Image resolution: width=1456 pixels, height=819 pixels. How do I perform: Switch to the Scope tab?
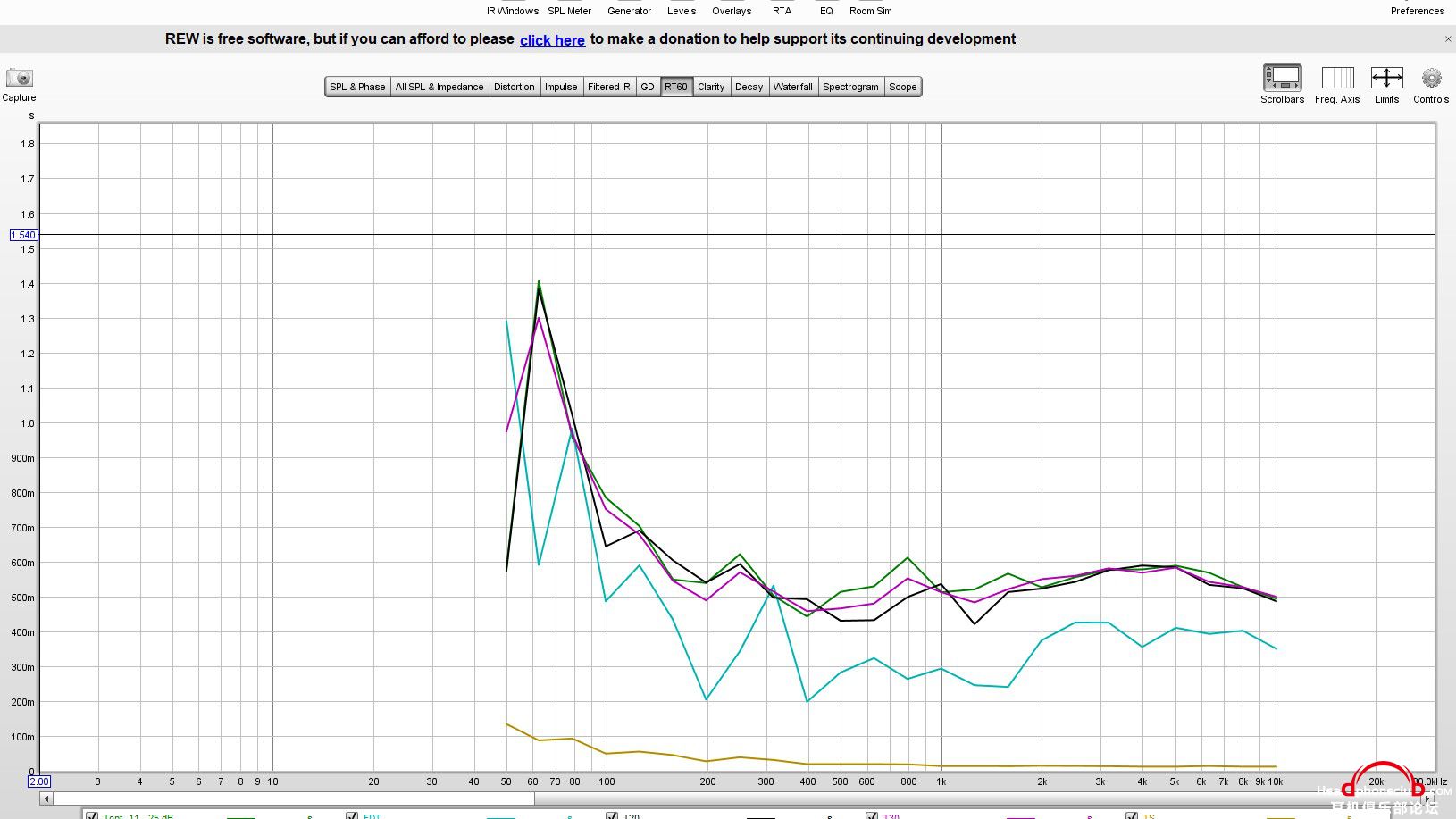(x=902, y=87)
